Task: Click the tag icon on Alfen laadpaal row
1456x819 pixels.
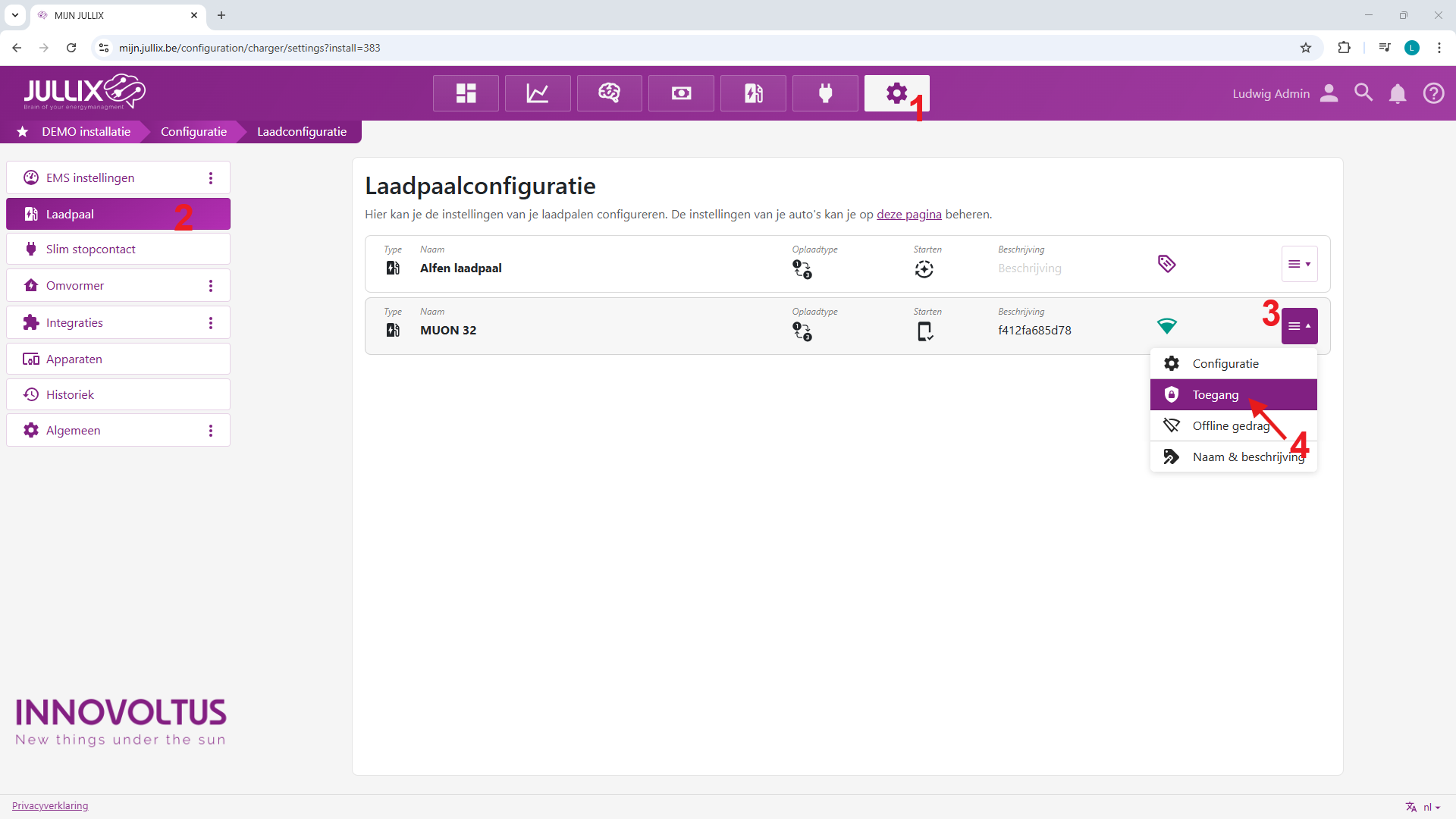Action: [x=1166, y=264]
